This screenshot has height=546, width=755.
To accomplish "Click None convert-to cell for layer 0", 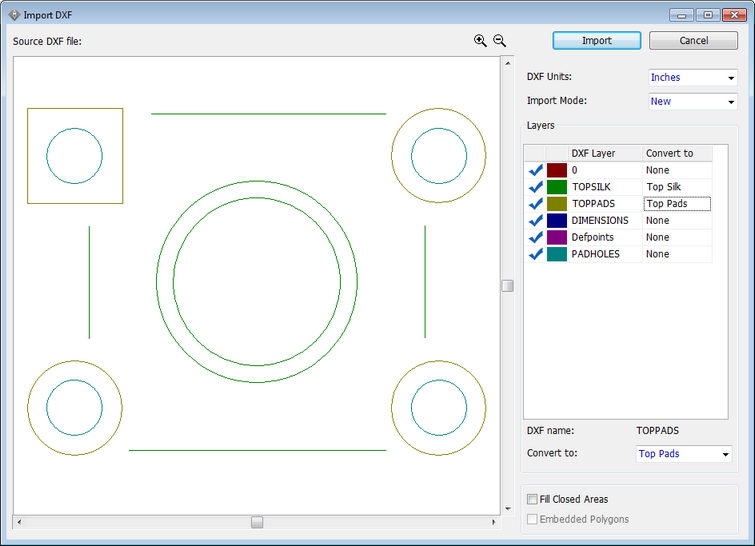I will click(677, 170).
